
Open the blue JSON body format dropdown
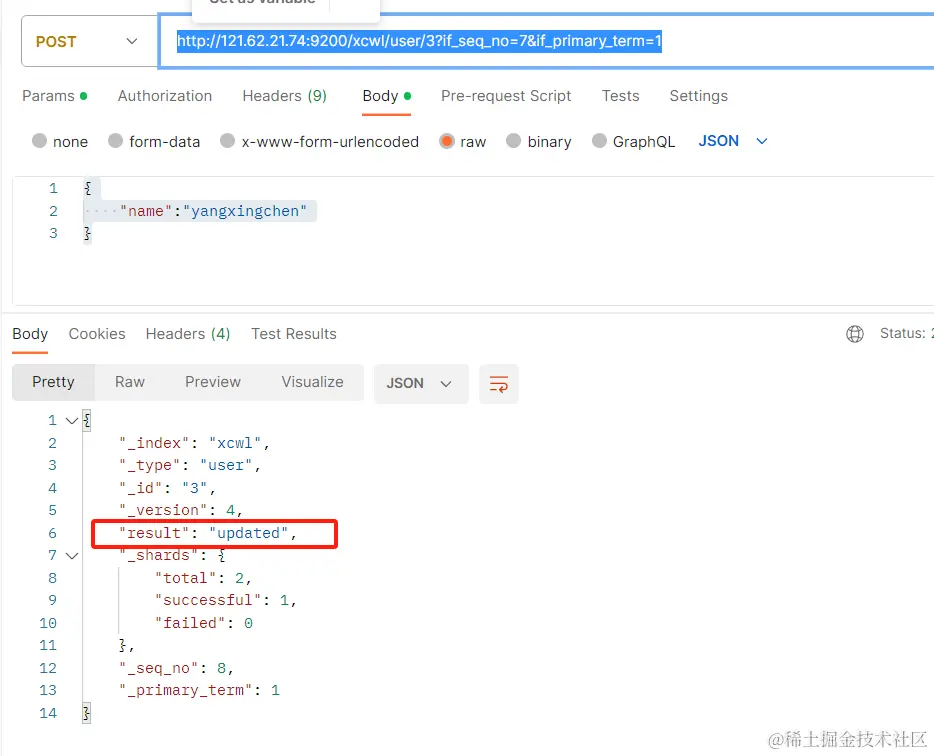[x=733, y=141]
